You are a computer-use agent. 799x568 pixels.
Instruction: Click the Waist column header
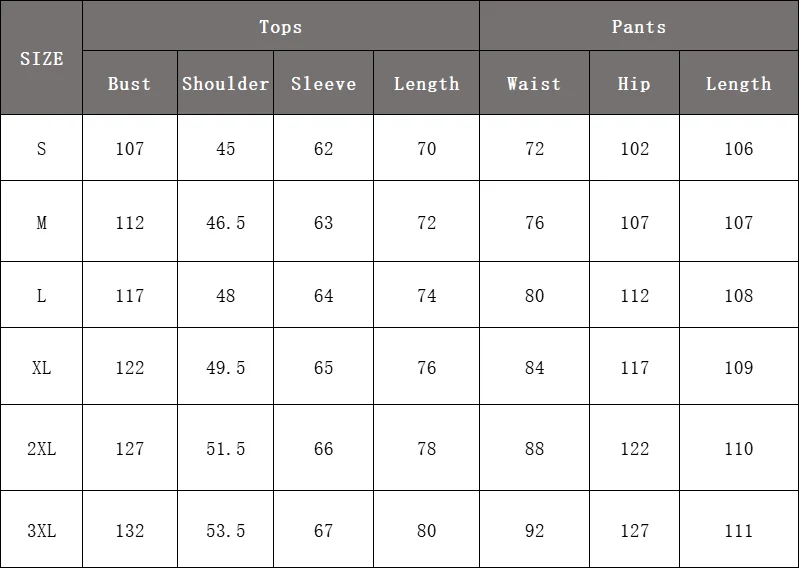click(534, 84)
